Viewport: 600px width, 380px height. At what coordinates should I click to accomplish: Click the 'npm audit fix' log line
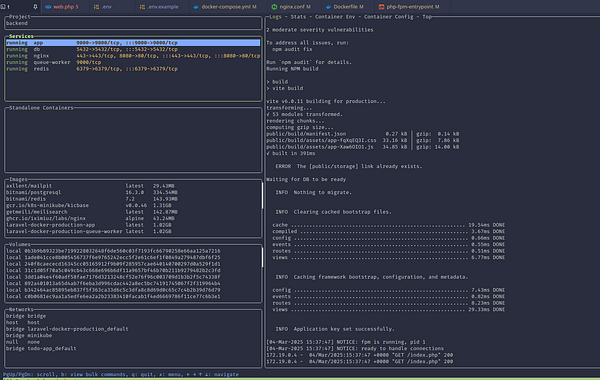click(x=292, y=49)
